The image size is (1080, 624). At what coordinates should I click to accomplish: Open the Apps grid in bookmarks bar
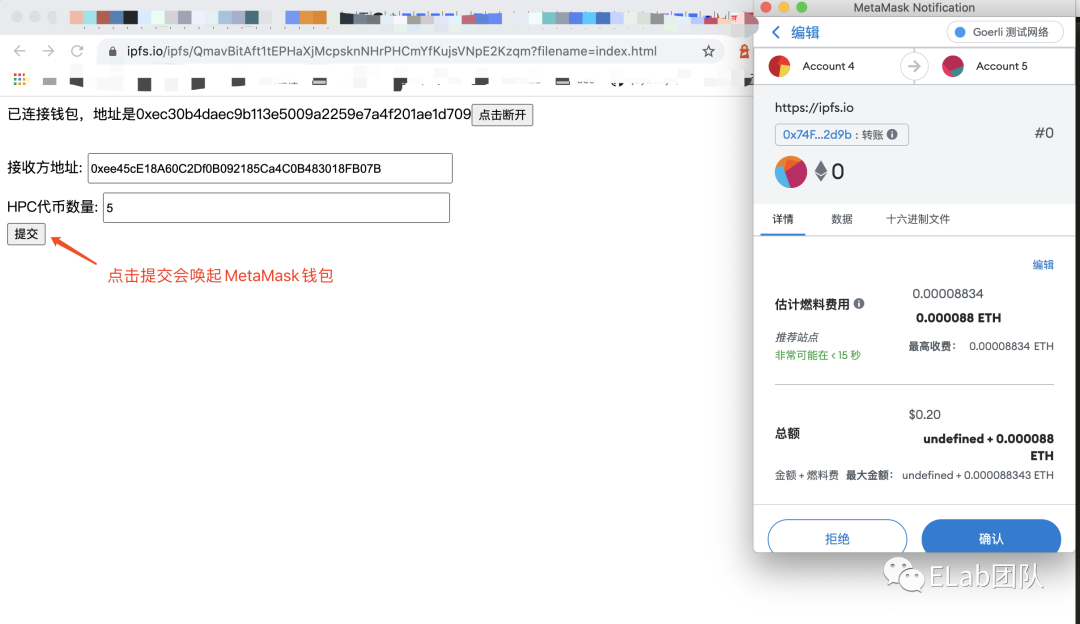(19, 79)
